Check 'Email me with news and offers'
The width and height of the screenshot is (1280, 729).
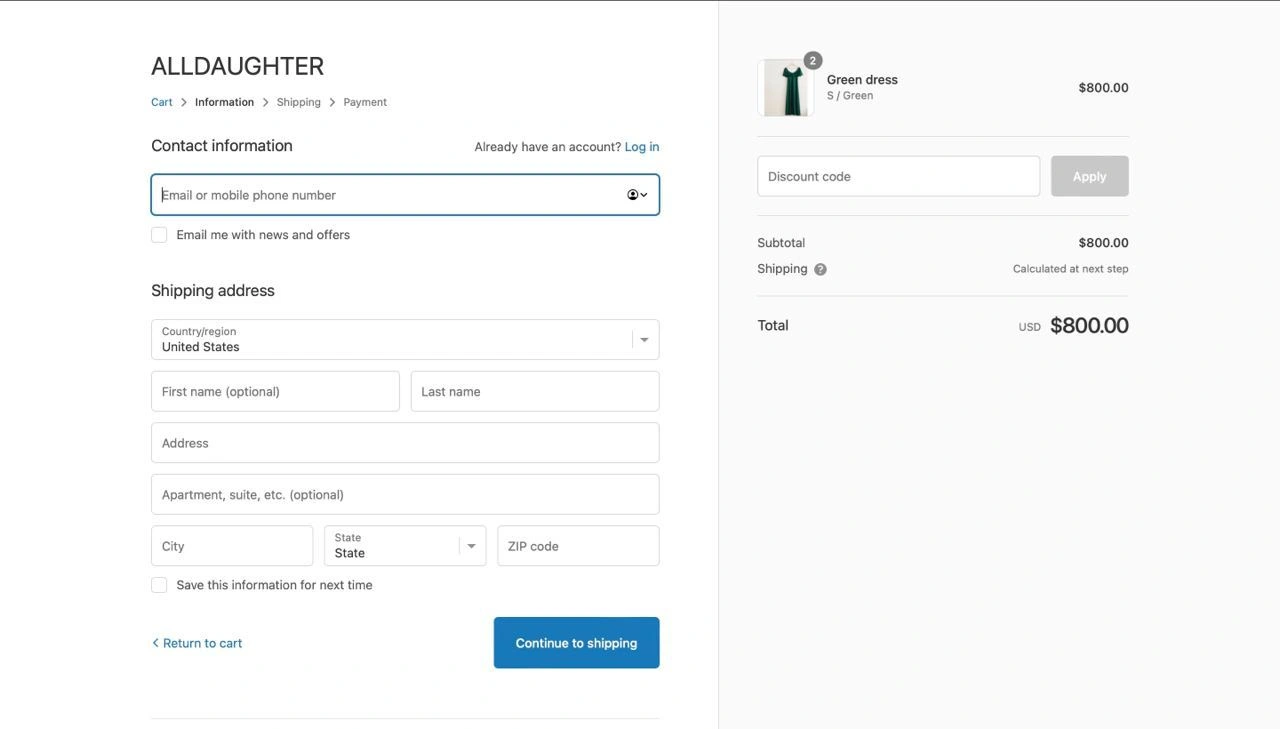tap(159, 235)
